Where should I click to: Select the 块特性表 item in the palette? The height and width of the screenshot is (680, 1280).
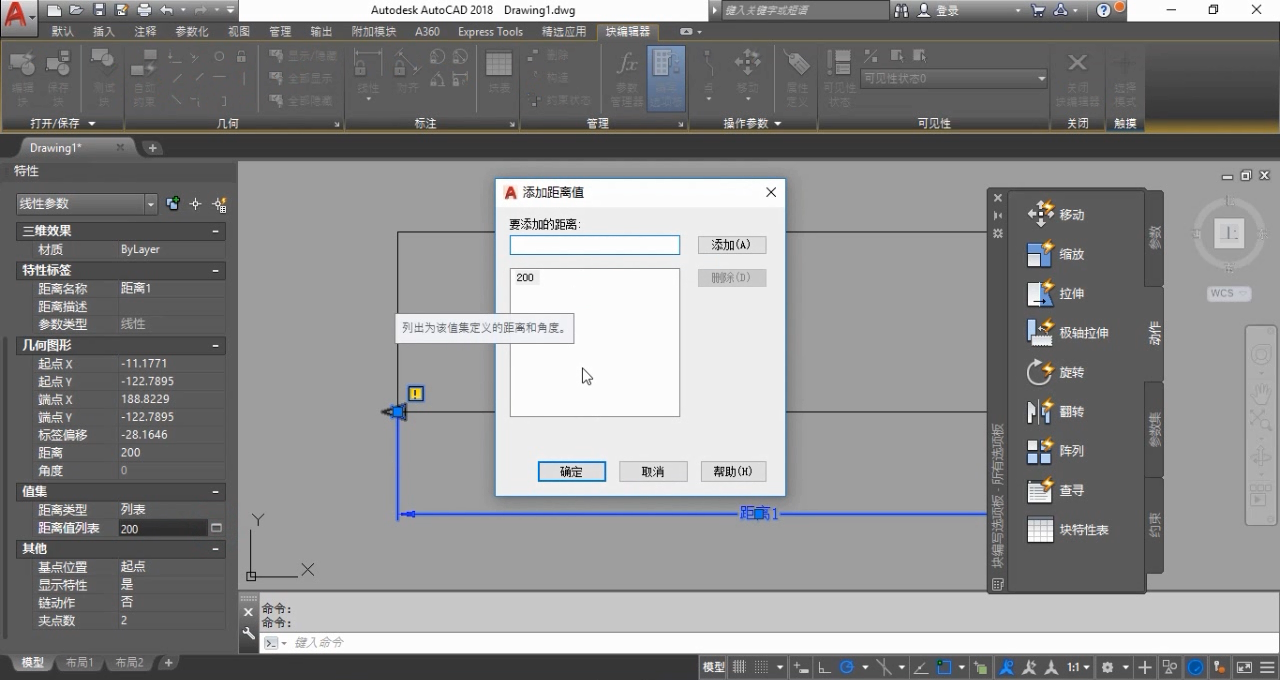pyautogui.click(x=1068, y=530)
